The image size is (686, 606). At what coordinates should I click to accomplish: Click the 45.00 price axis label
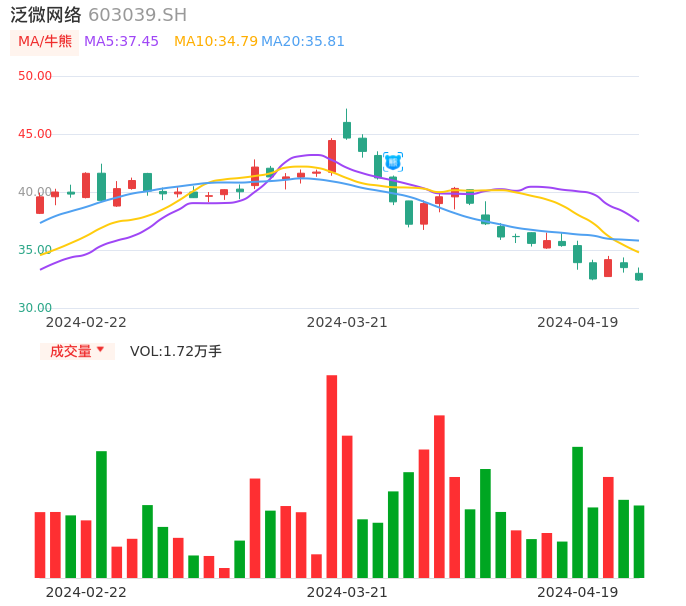click(35, 134)
